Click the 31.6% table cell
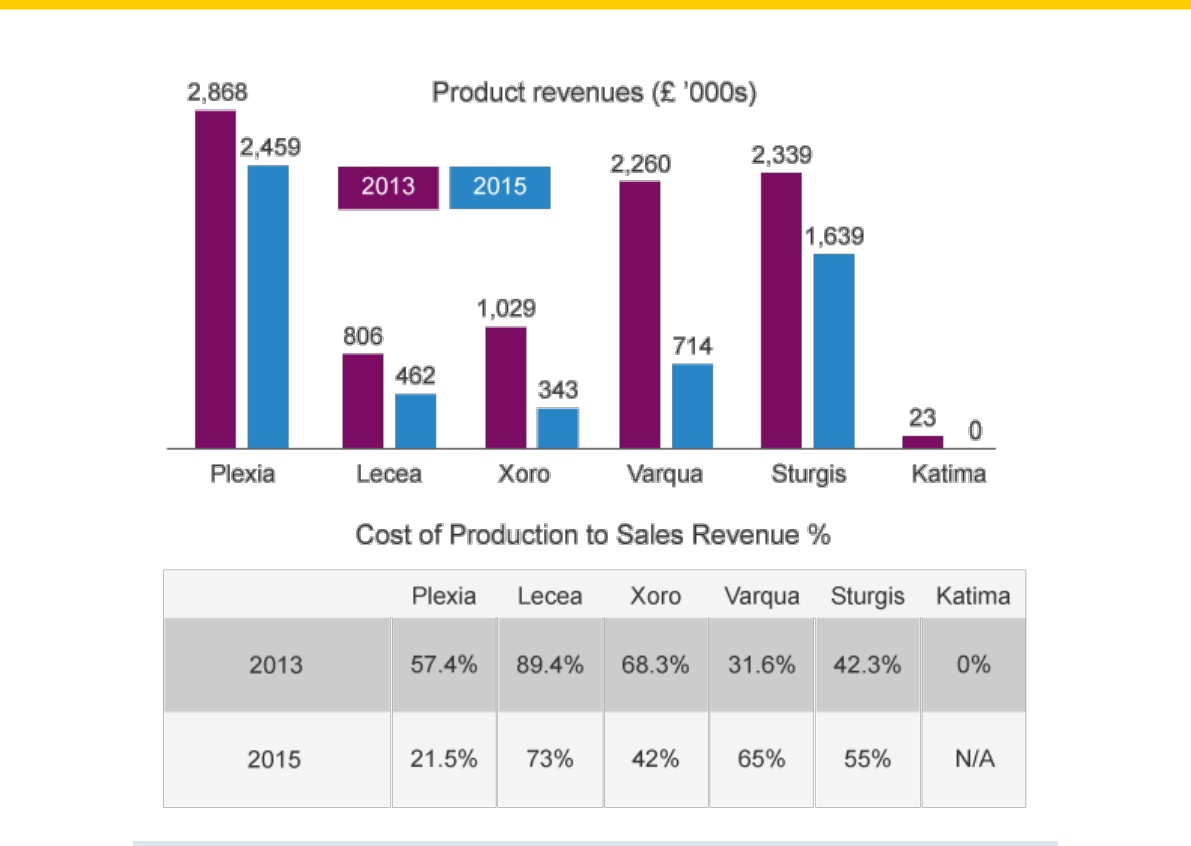The width and height of the screenshot is (1191, 846). (762, 665)
